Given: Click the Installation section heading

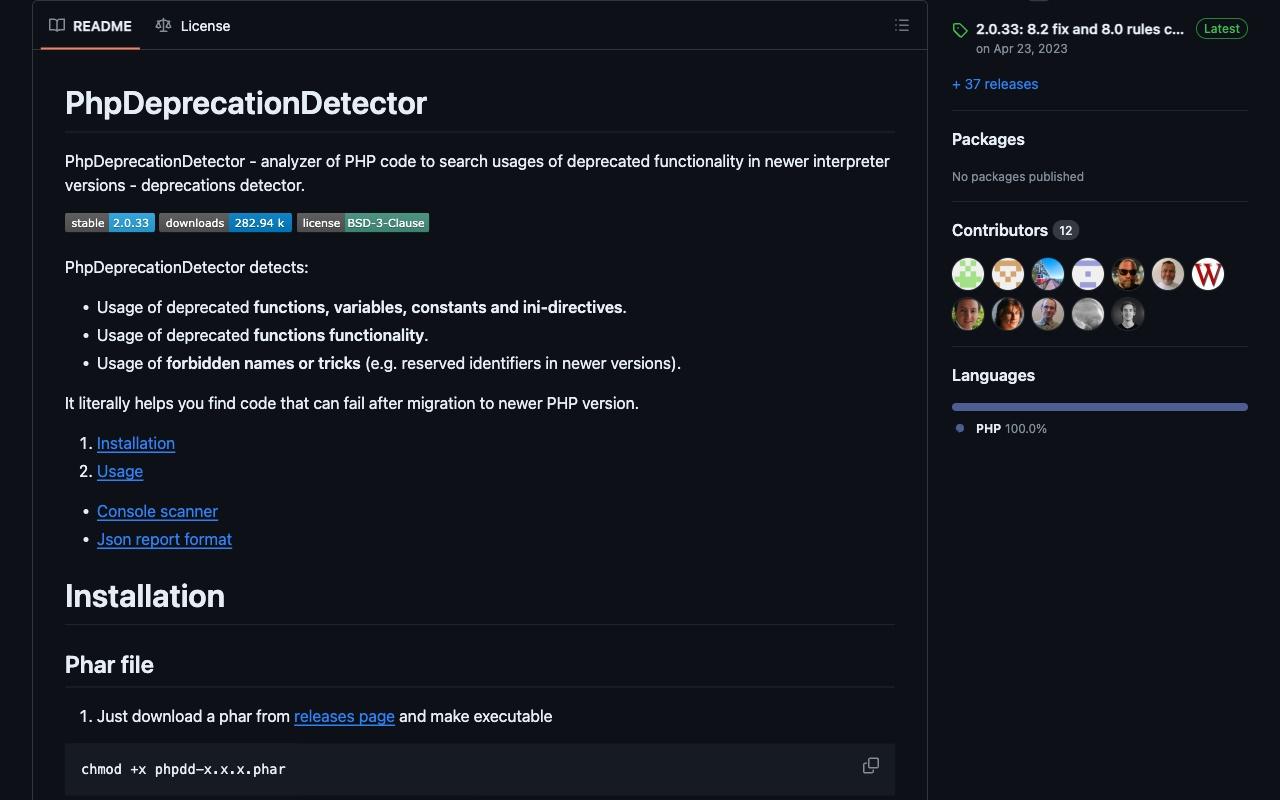Looking at the screenshot, I should pos(145,596).
